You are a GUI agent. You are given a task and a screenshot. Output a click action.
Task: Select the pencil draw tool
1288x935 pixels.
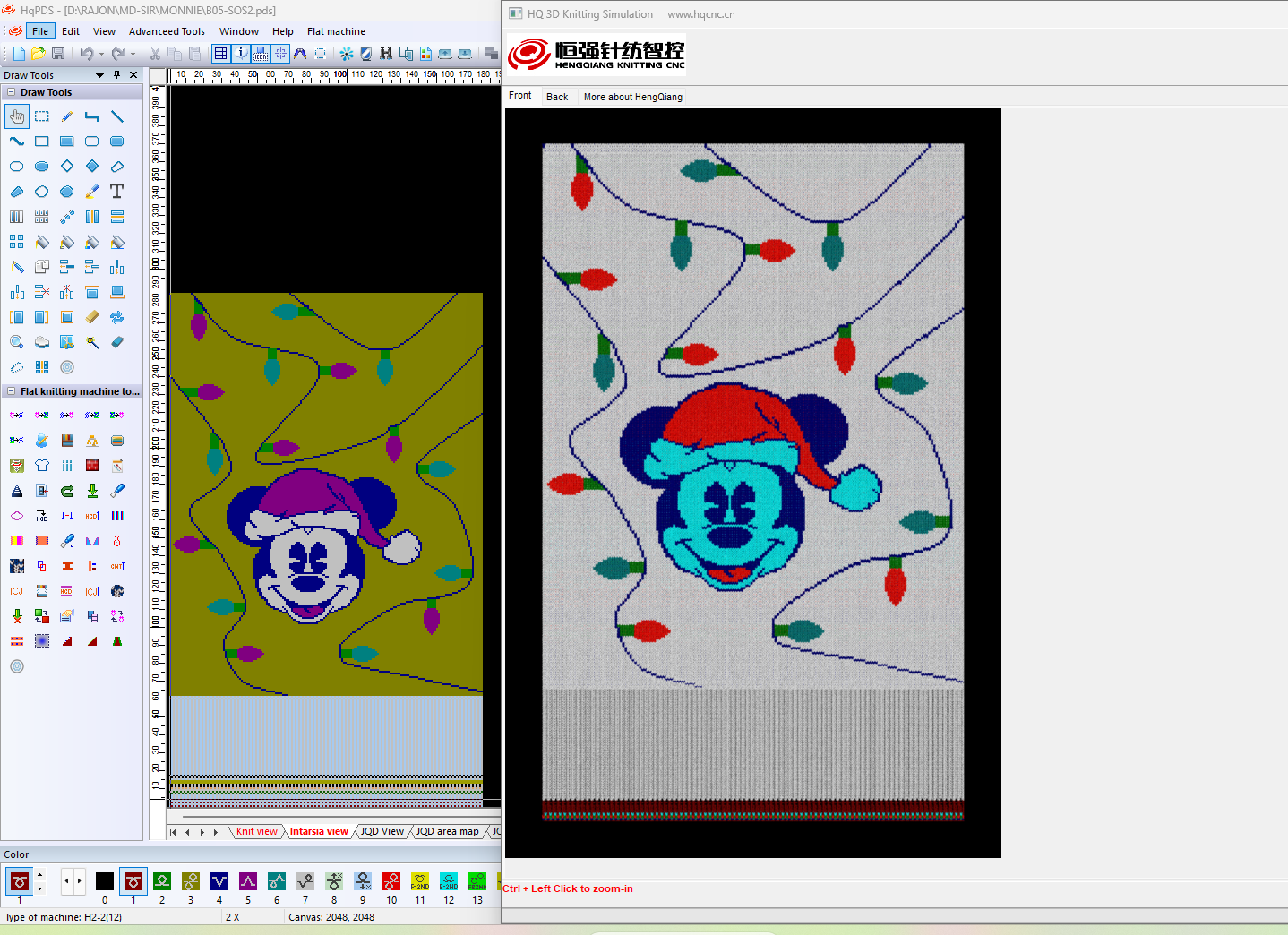click(x=67, y=116)
